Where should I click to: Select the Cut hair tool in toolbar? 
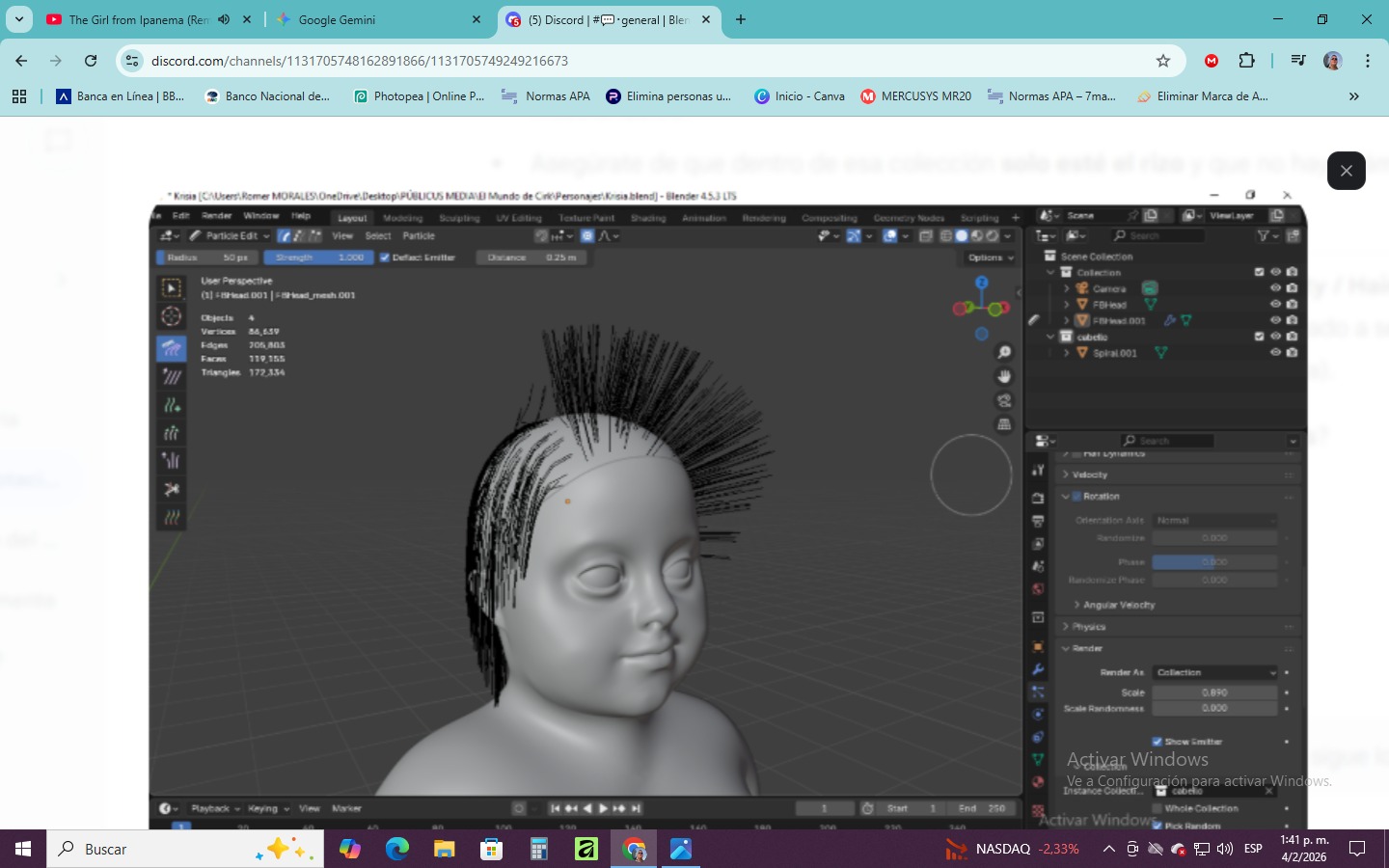[x=172, y=489]
